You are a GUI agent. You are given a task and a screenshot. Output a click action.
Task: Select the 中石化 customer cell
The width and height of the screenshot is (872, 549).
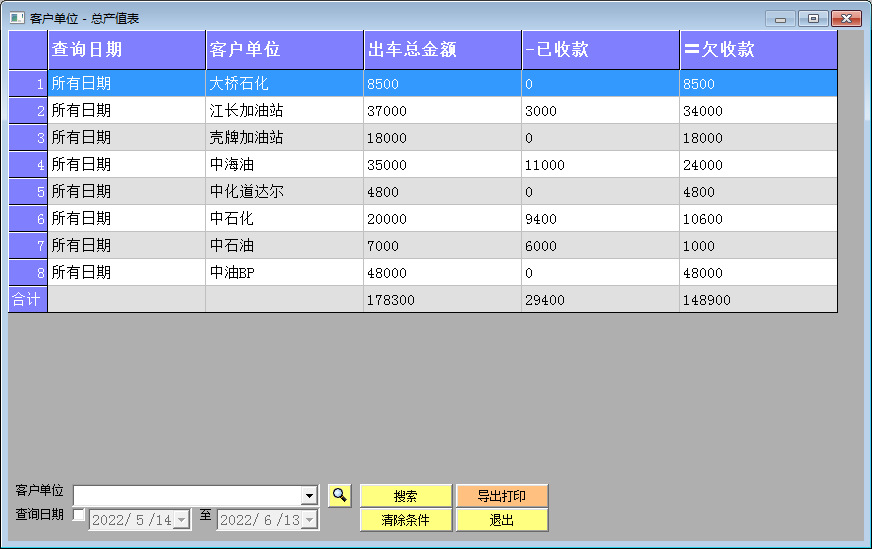(x=285, y=218)
